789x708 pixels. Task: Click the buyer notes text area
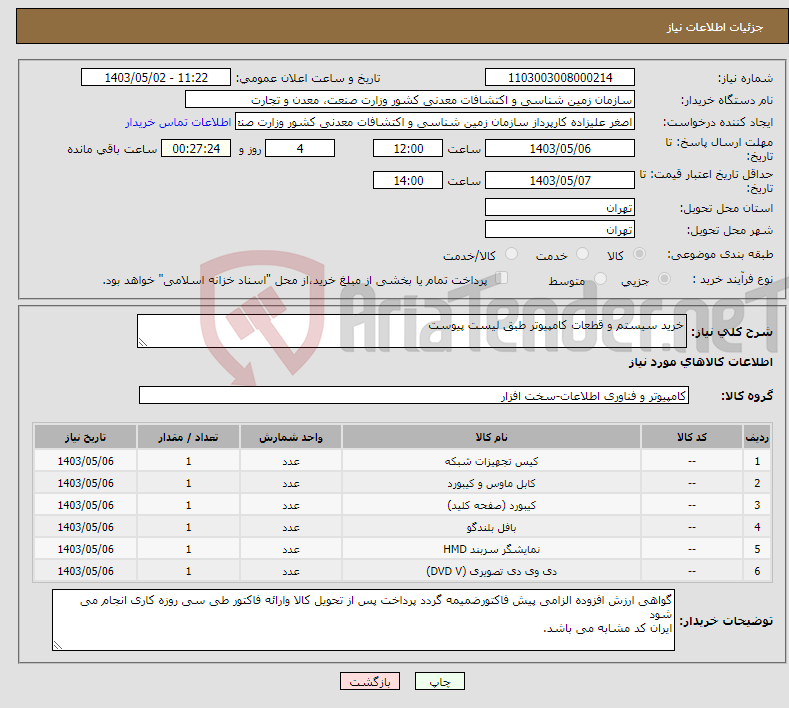(363, 620)
